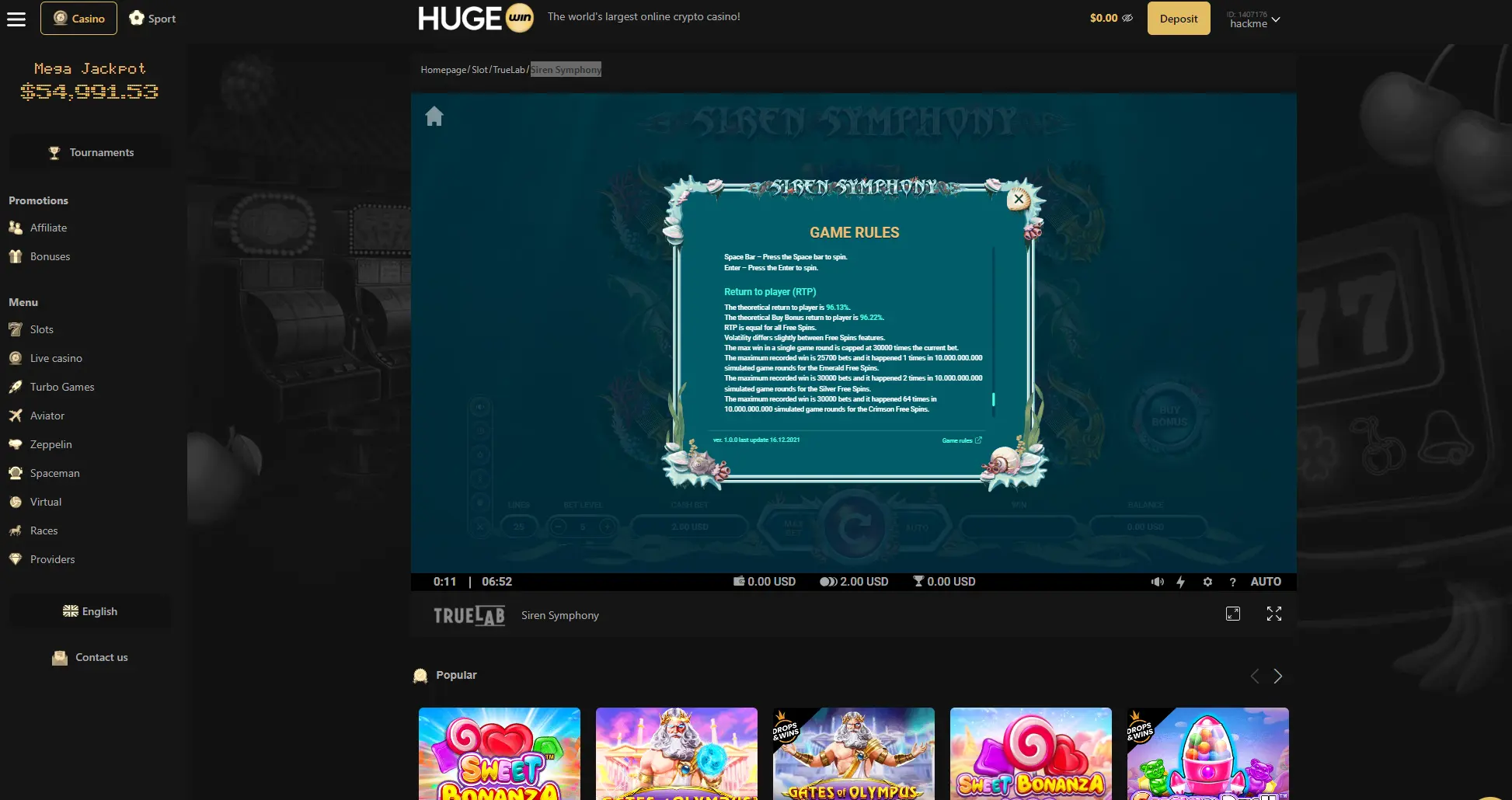Click the Popular section heading
The image size is (1512, 800).
pyautogui.click(x=456, y=675)
